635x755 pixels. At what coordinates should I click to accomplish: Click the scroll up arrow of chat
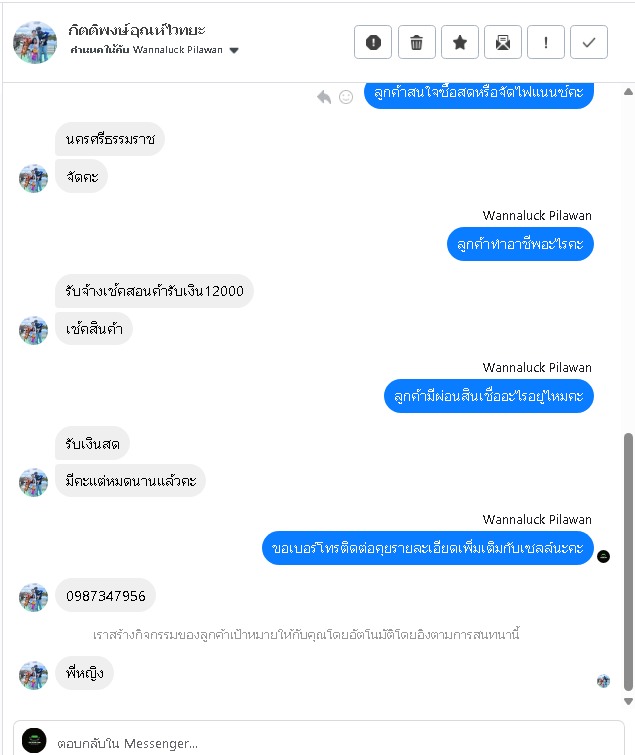pyautogui.click(x=628, y=91)
